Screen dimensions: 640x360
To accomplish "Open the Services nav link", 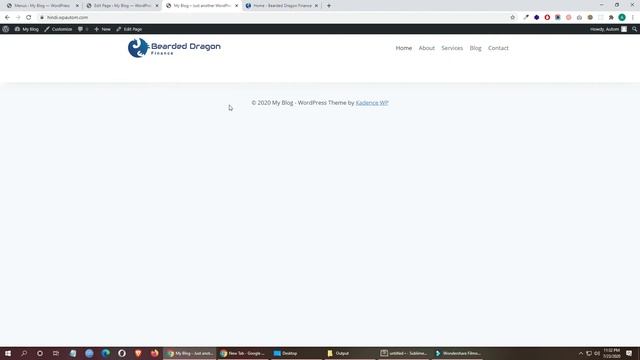I will click(x=452, y=48).
